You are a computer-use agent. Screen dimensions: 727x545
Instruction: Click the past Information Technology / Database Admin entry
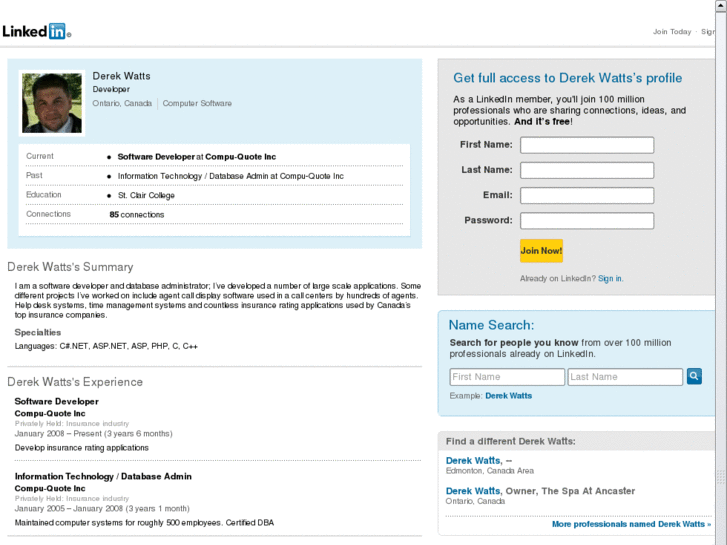[230, 176]
